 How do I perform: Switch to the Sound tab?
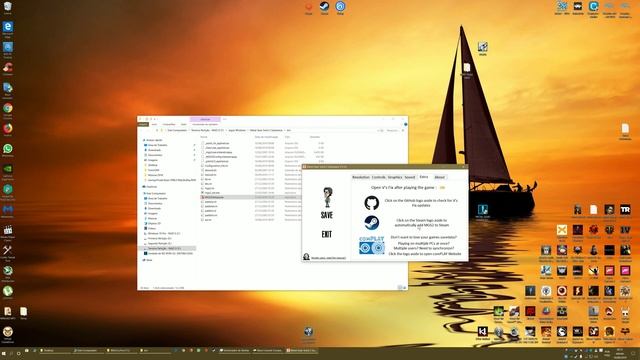click(x=410, y=177)
